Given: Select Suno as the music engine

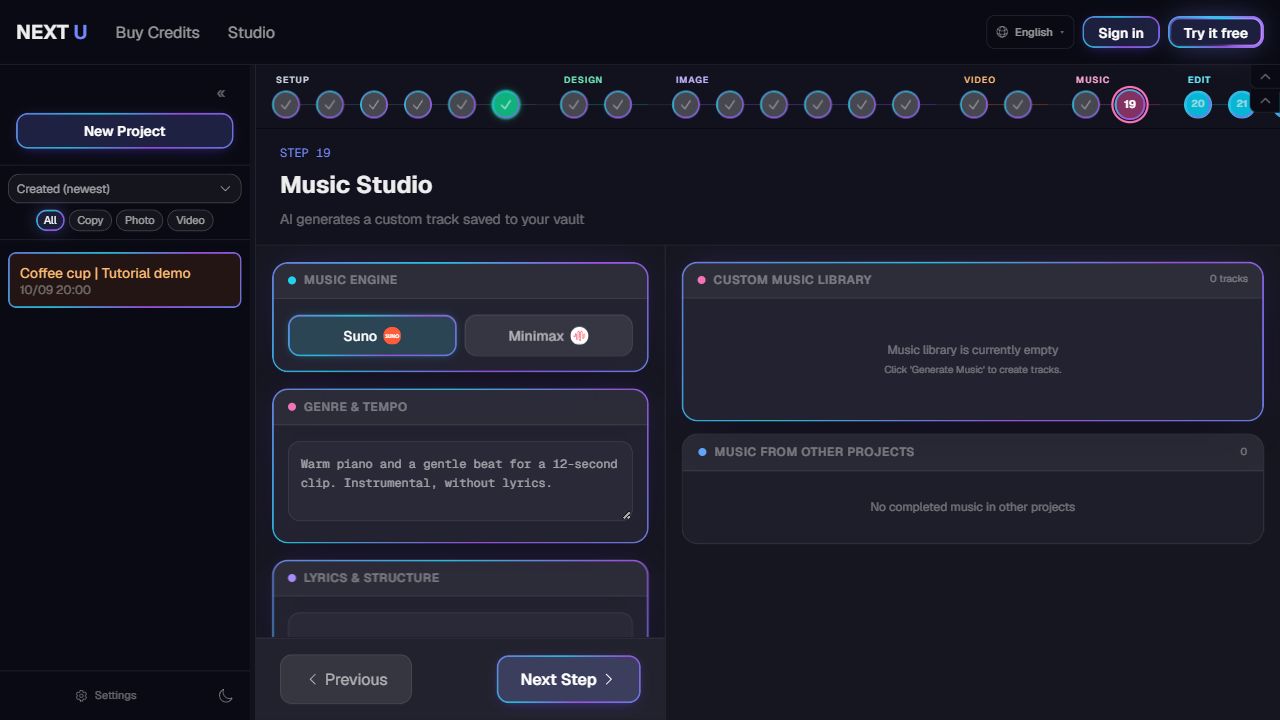Looking at the screenshot, I should click(372, 336).
